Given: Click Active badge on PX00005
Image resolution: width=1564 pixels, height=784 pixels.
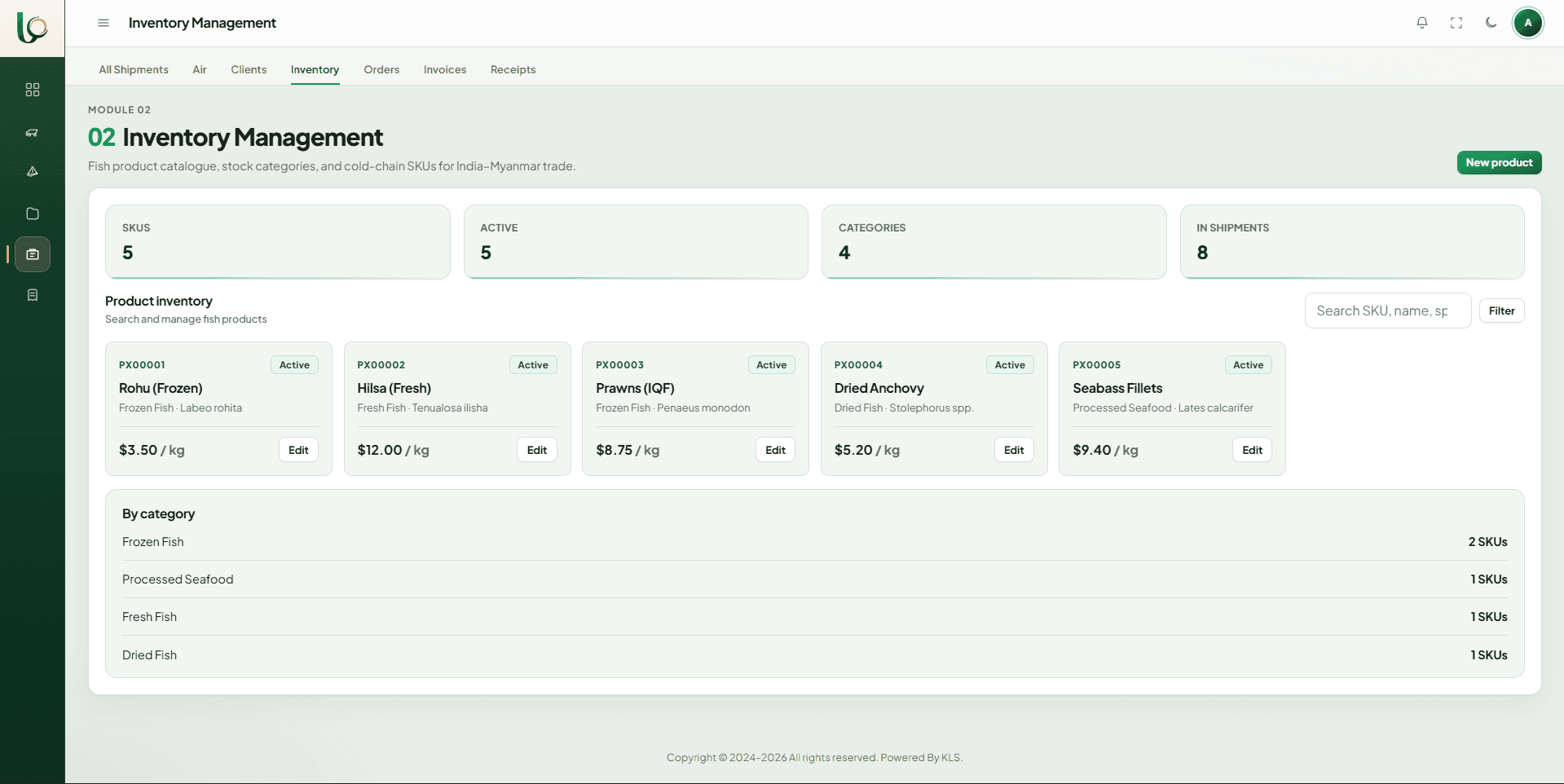Looking at the screenshot, I should (1248, 365).
